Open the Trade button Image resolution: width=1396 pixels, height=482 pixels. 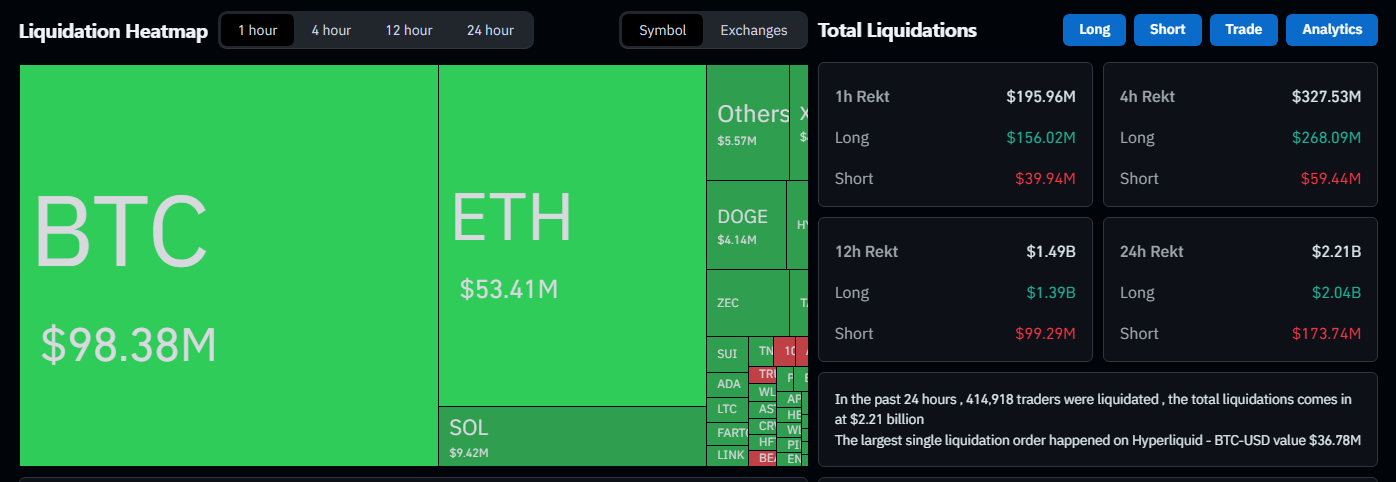1243,30
